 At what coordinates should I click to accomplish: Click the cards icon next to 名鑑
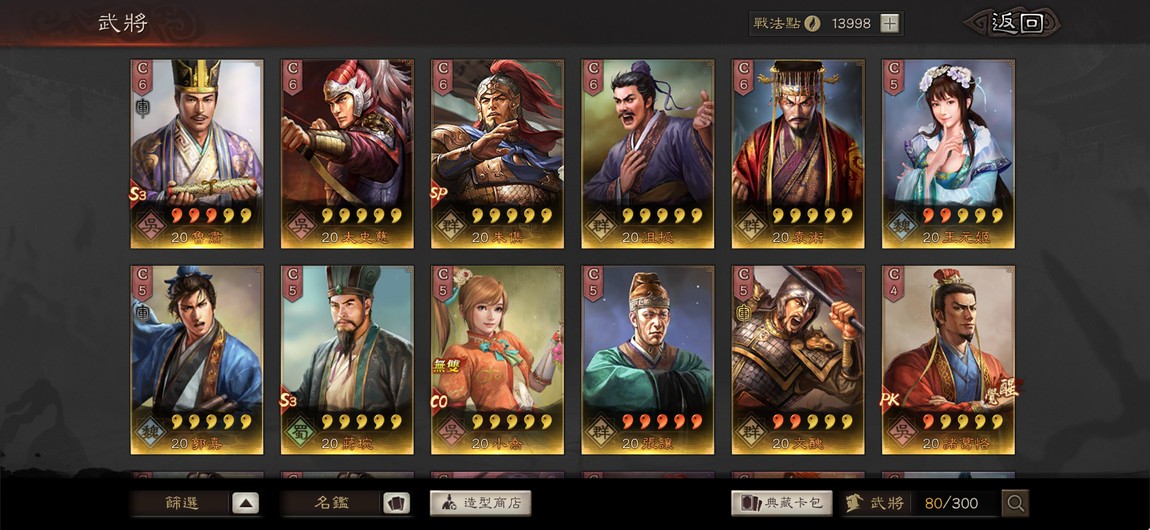tap(396, 503)
